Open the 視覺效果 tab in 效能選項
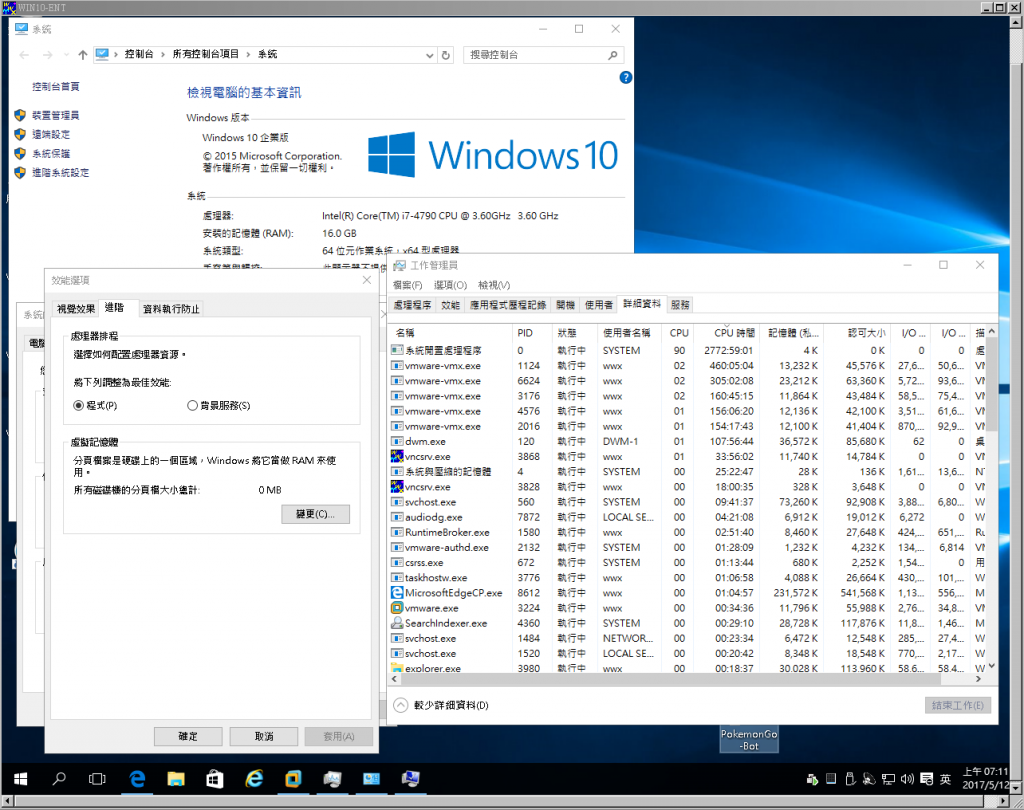The image size is (1024, 810). click(x=76, y=309)
